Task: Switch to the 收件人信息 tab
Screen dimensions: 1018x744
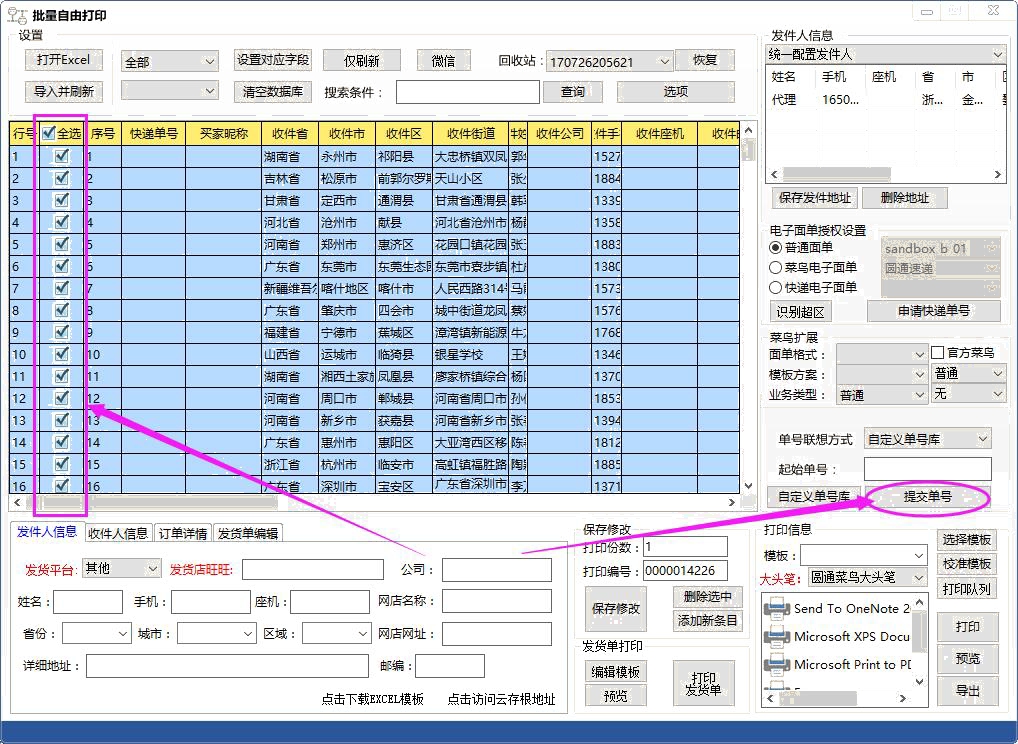Action: click(118, 533)
